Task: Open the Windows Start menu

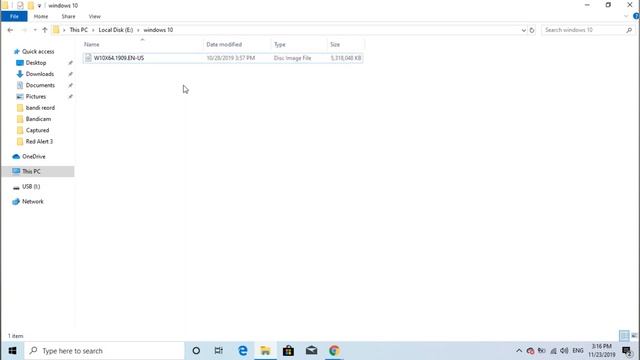Action: click(12, 351)
